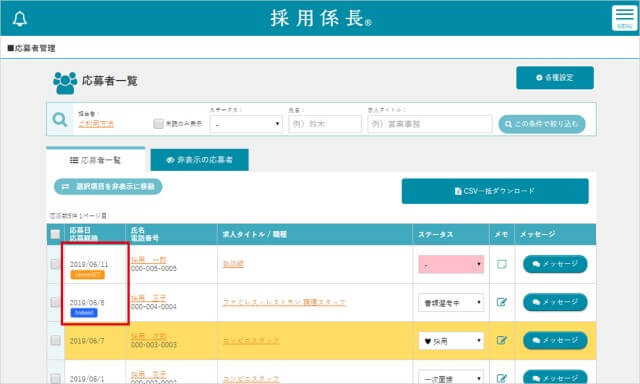Open the empty memo icon in the 2019/06/11 row
Screen dimensions: 640x384
pyautogui.click(x=502, y=264)
